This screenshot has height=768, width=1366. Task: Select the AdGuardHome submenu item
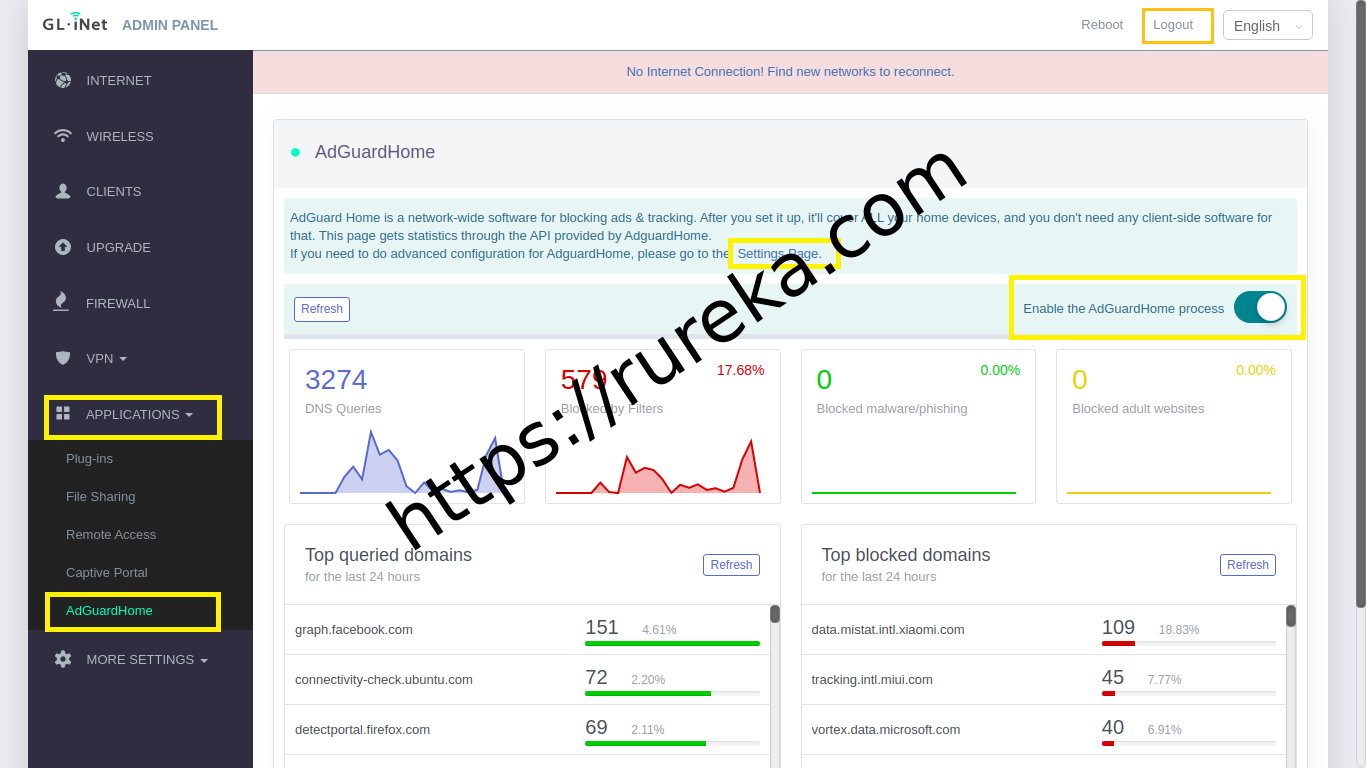pyautogui.click(x=109, y=611)
